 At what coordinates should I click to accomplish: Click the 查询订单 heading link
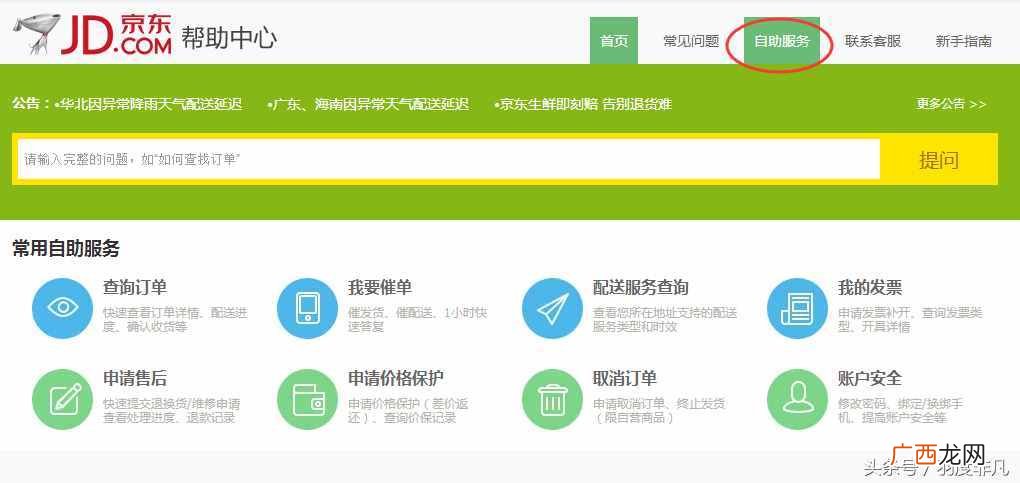tap(135, 287)
